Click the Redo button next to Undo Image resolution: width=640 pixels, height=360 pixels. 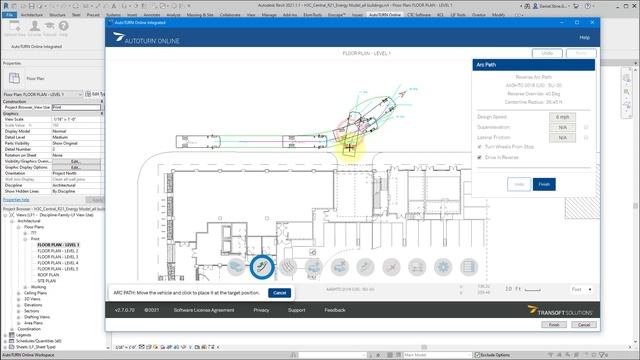[x=581, y=53]
